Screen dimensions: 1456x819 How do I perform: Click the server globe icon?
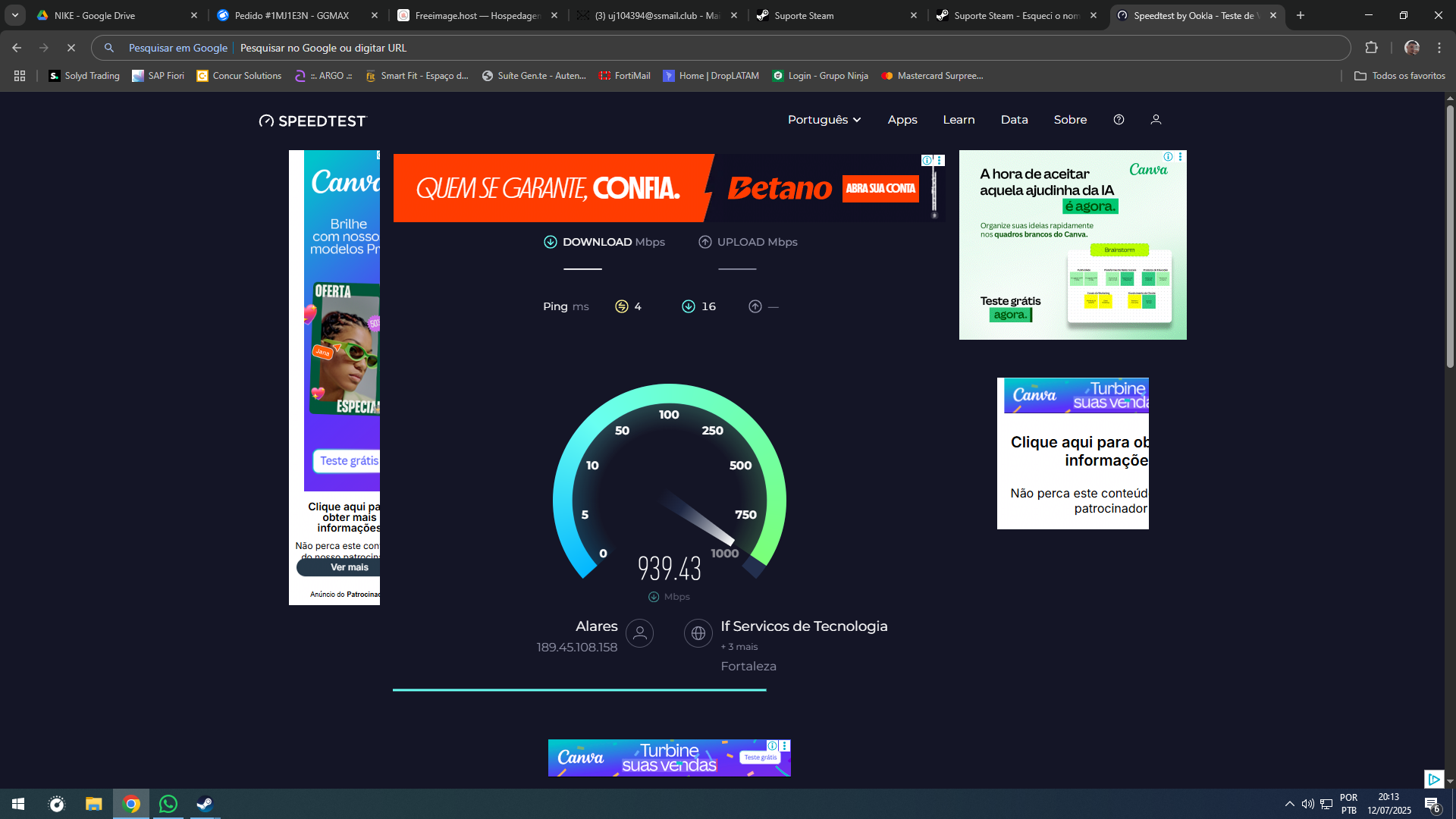point(698,633)
